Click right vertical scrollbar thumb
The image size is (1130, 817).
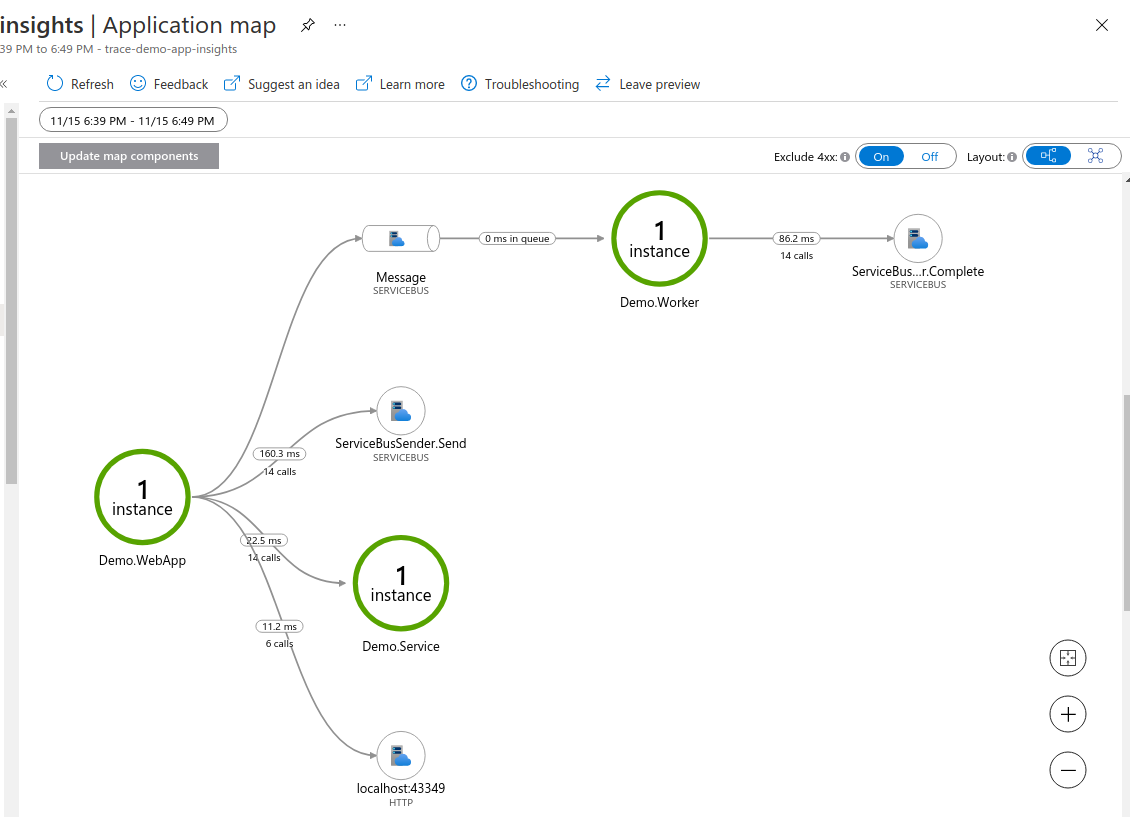(x=1126, y=503)
